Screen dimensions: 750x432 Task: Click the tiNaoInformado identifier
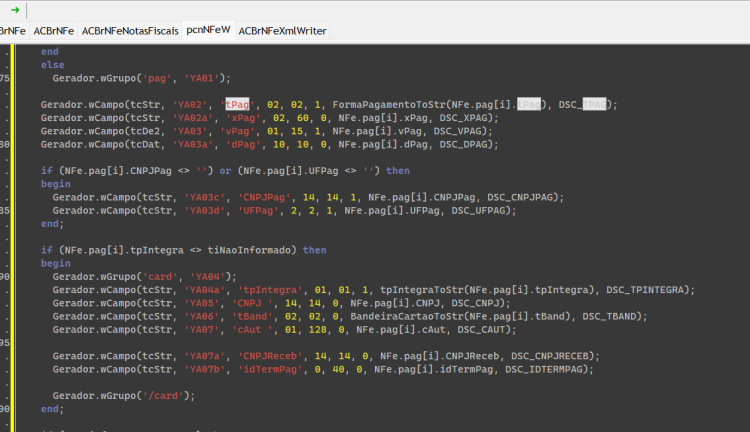tap(249, 250)
